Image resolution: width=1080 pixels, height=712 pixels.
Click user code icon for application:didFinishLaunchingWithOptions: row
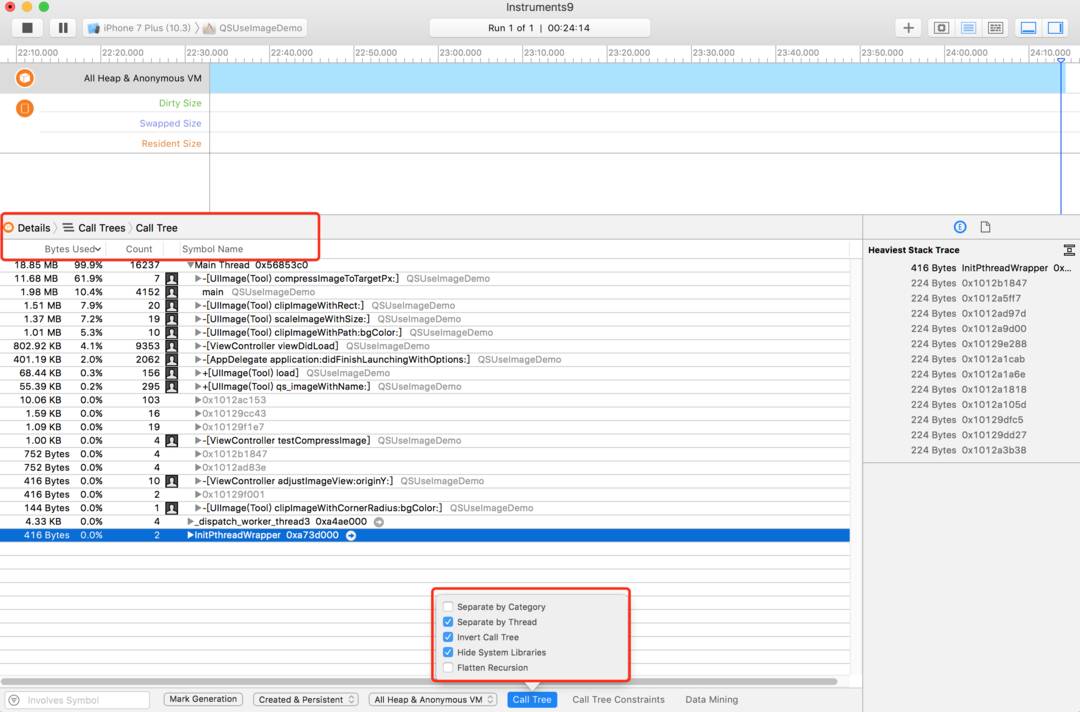(172, 359)
